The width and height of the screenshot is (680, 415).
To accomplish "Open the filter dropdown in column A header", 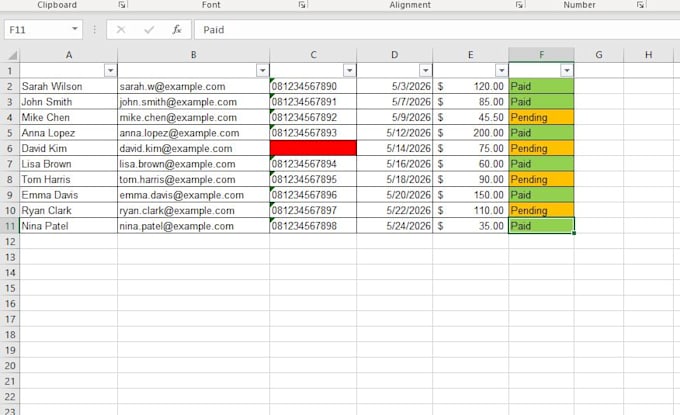I will point(111,70).
